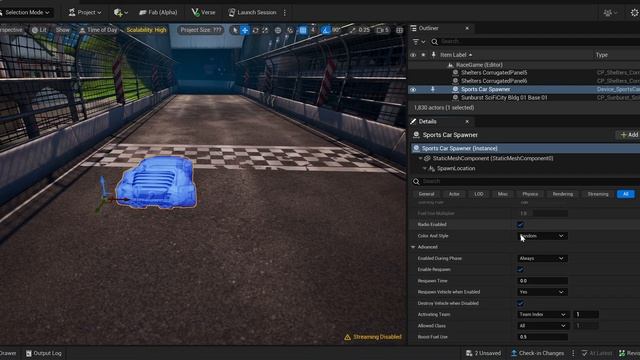Toggle the Enable Respawn checkbox
Viewport: 640px width, 360px height.
pos(520,270)
